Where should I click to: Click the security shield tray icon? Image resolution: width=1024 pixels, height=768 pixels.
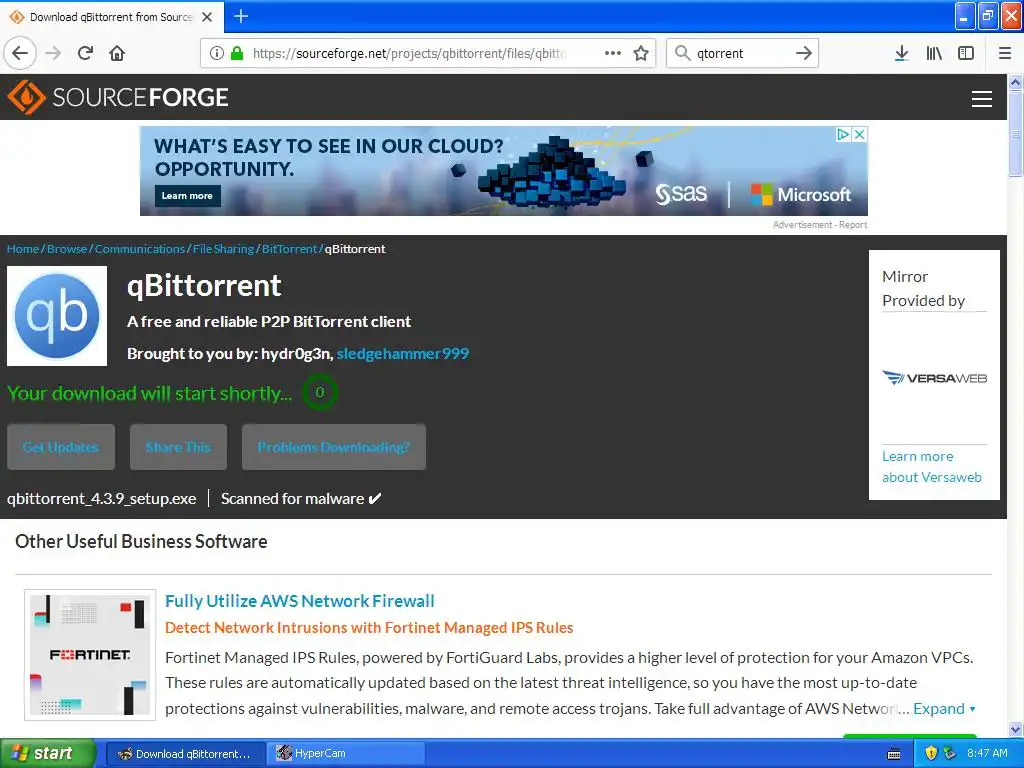931,753
